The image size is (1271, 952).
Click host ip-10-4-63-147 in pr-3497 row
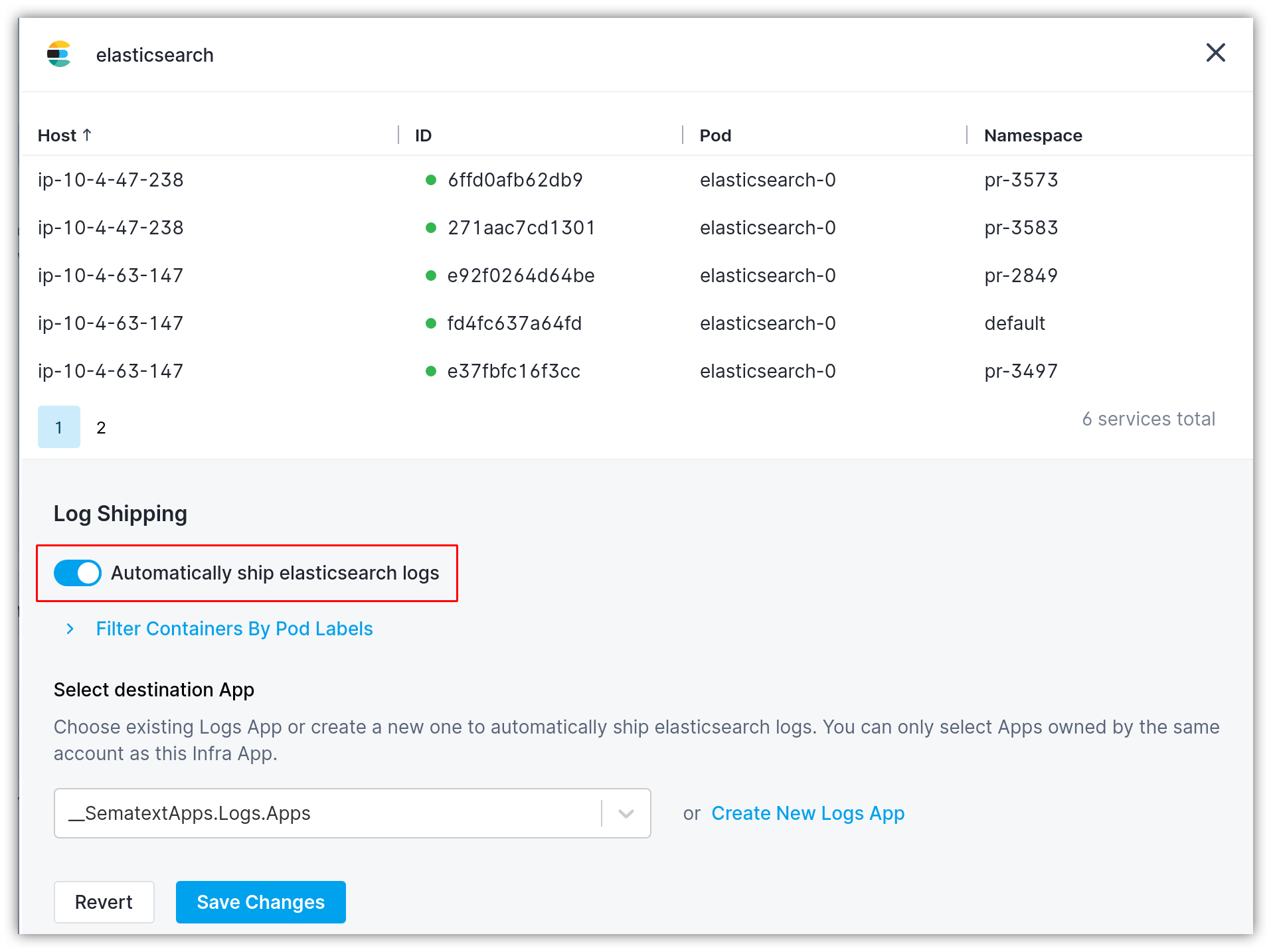pyautogui.click(x=110, y=371)
